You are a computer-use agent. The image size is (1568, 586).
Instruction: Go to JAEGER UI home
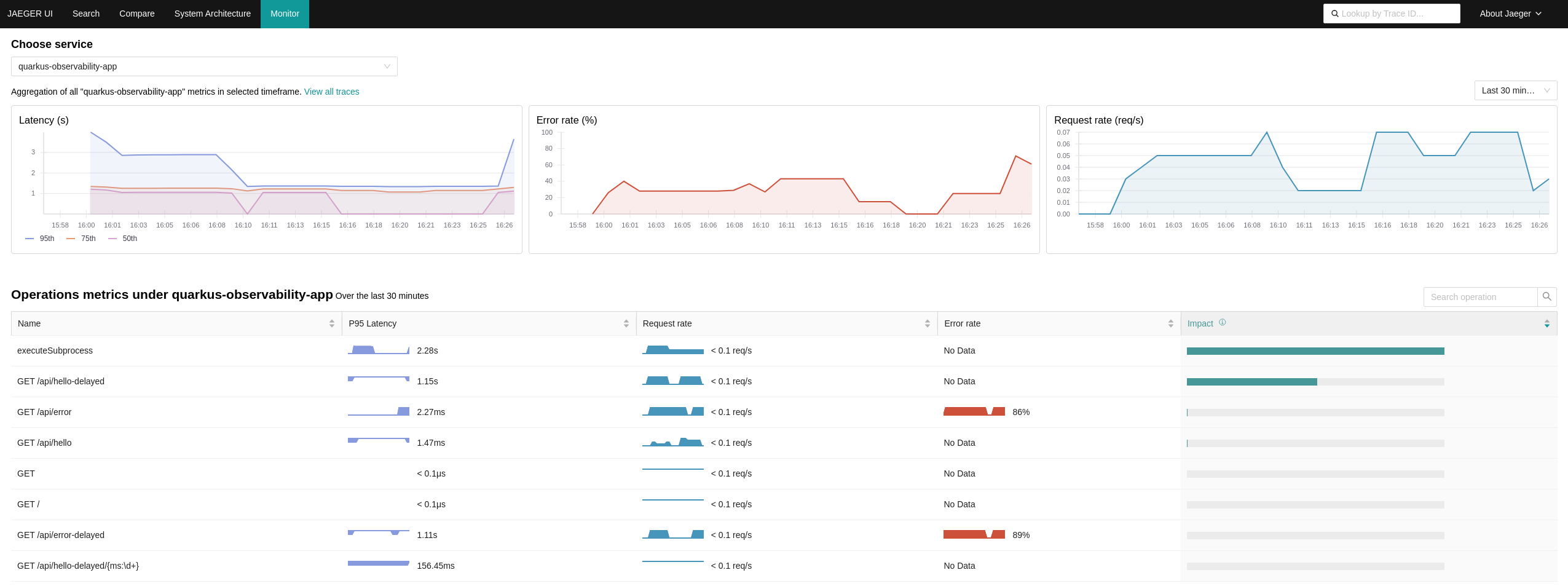pos(30,14)
